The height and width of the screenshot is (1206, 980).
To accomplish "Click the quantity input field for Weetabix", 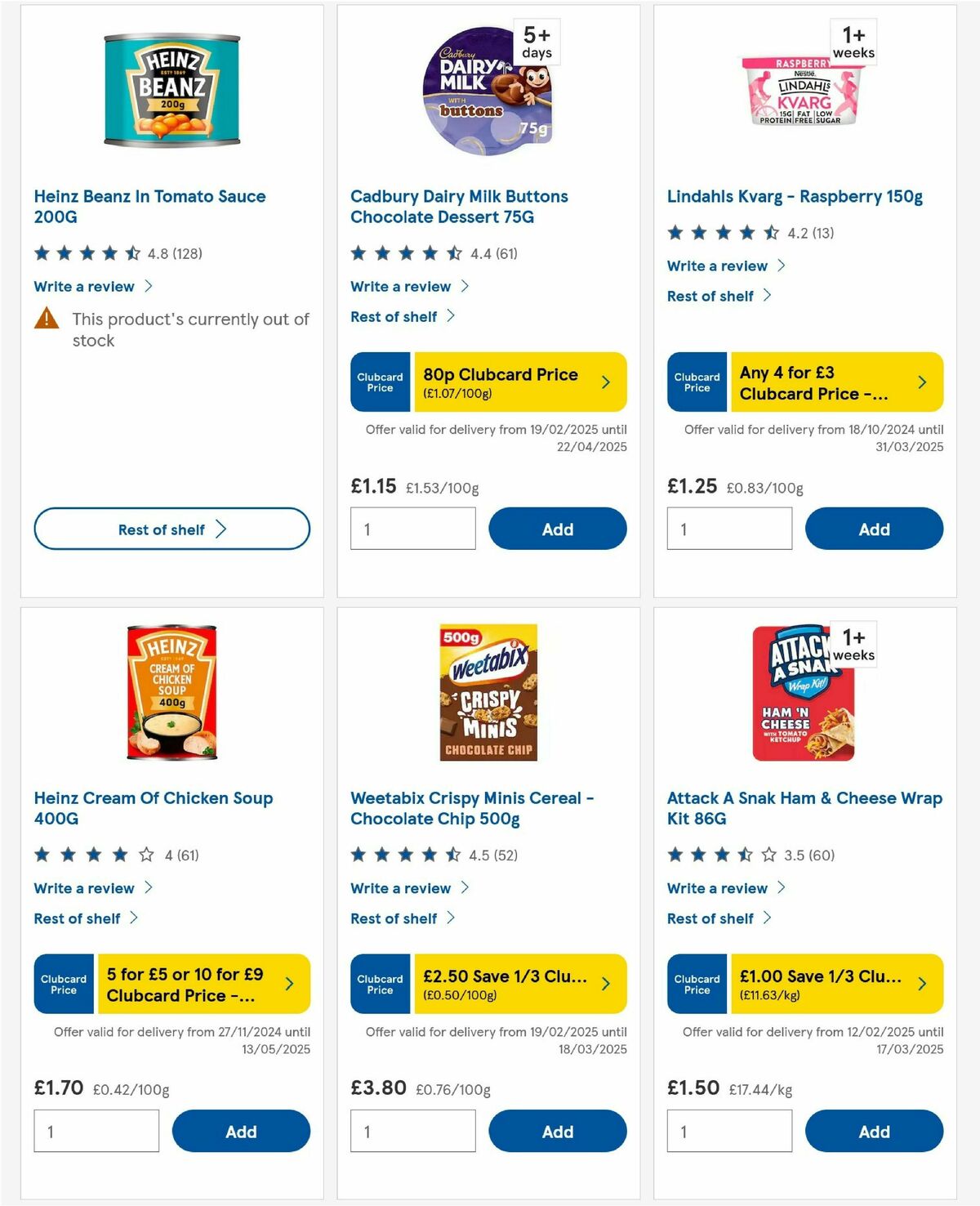I will click(x=412, y=1131).
